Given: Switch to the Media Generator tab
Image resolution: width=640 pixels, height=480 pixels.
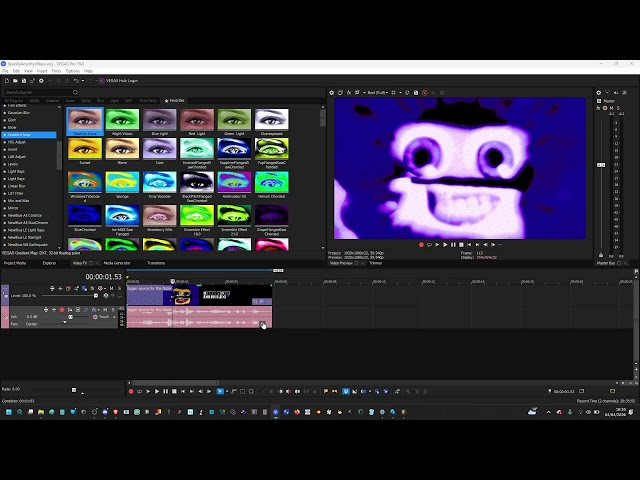Looking at the screenshot, I should pos(117,263).
